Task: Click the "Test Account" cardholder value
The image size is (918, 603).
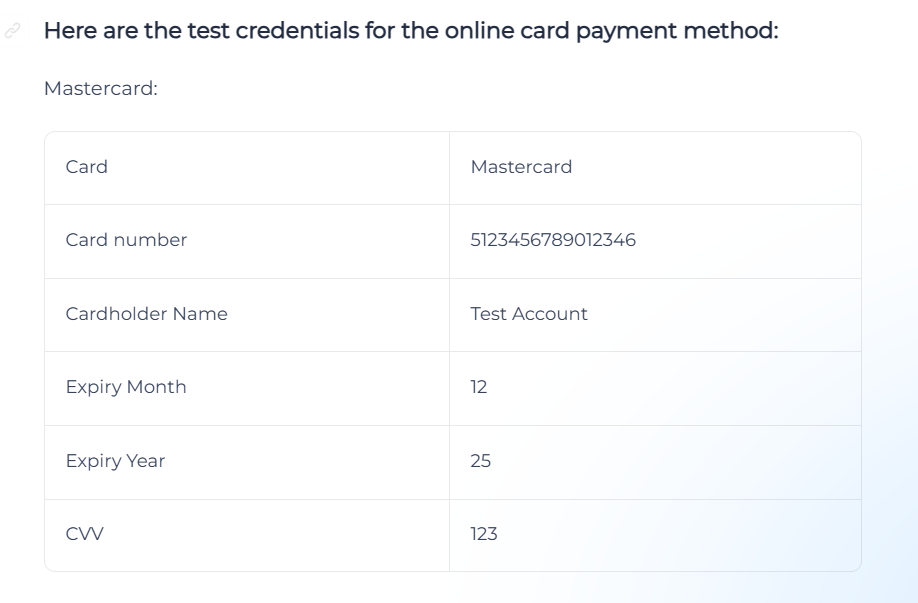Action: pyautogui.click(x=529, y=314)
